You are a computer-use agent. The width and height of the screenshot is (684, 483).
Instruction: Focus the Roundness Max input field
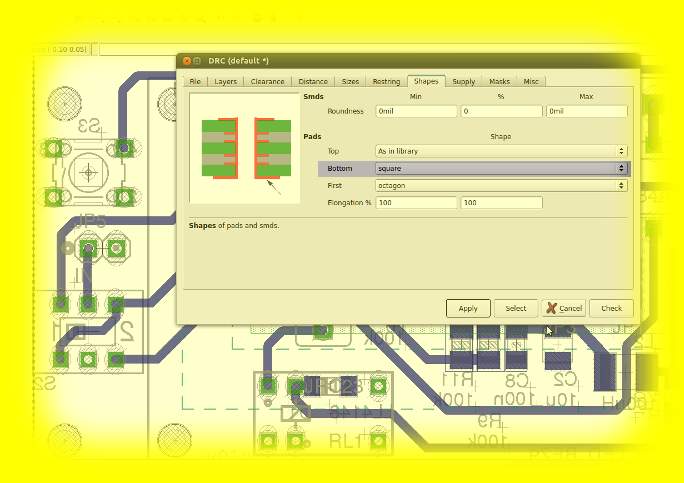(587, 112)
